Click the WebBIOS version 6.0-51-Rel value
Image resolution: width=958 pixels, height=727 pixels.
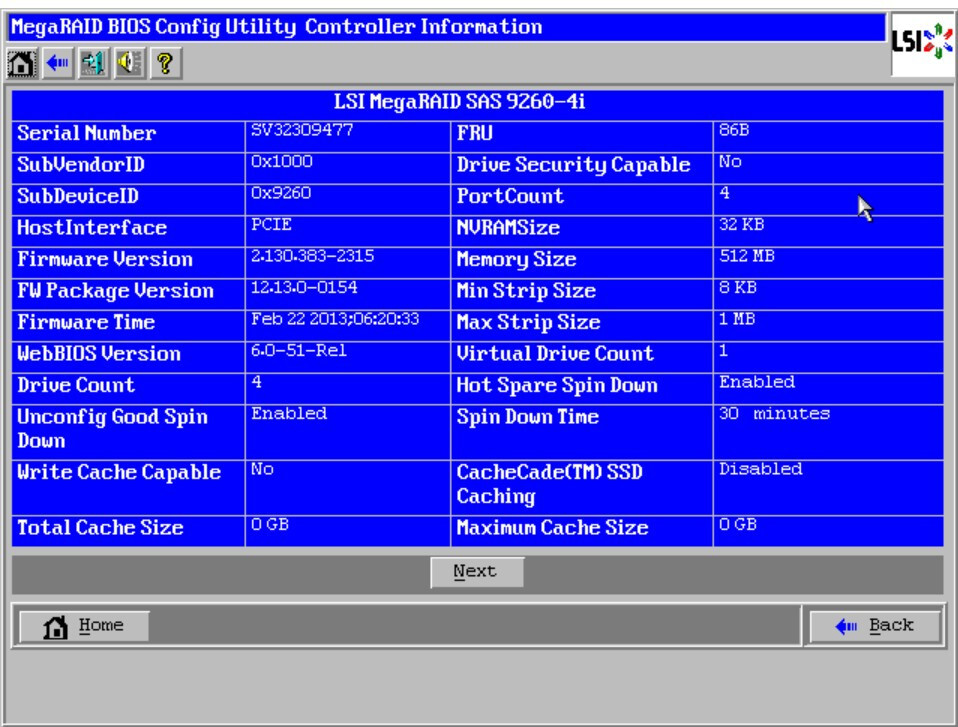point(299,351)
